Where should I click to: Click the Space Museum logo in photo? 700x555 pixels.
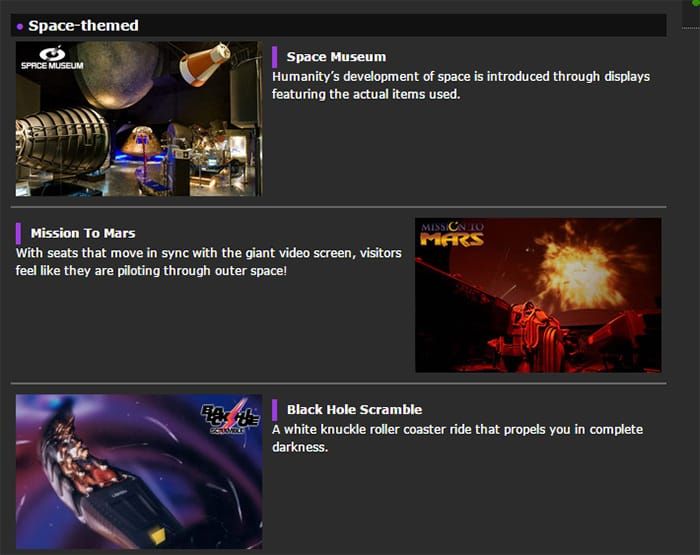[52, 57]
